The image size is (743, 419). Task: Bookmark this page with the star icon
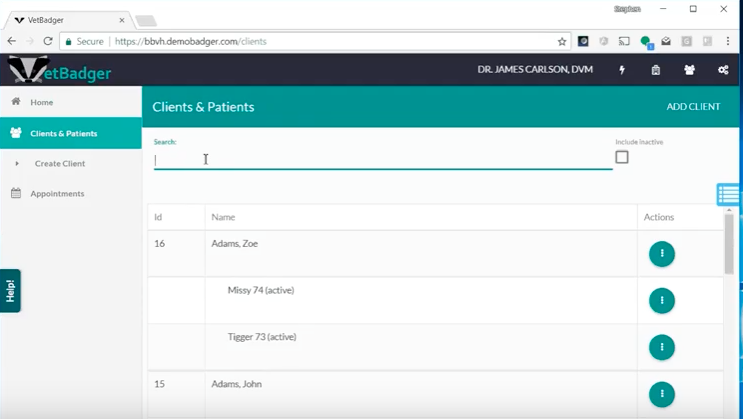[x=562, y=42]
